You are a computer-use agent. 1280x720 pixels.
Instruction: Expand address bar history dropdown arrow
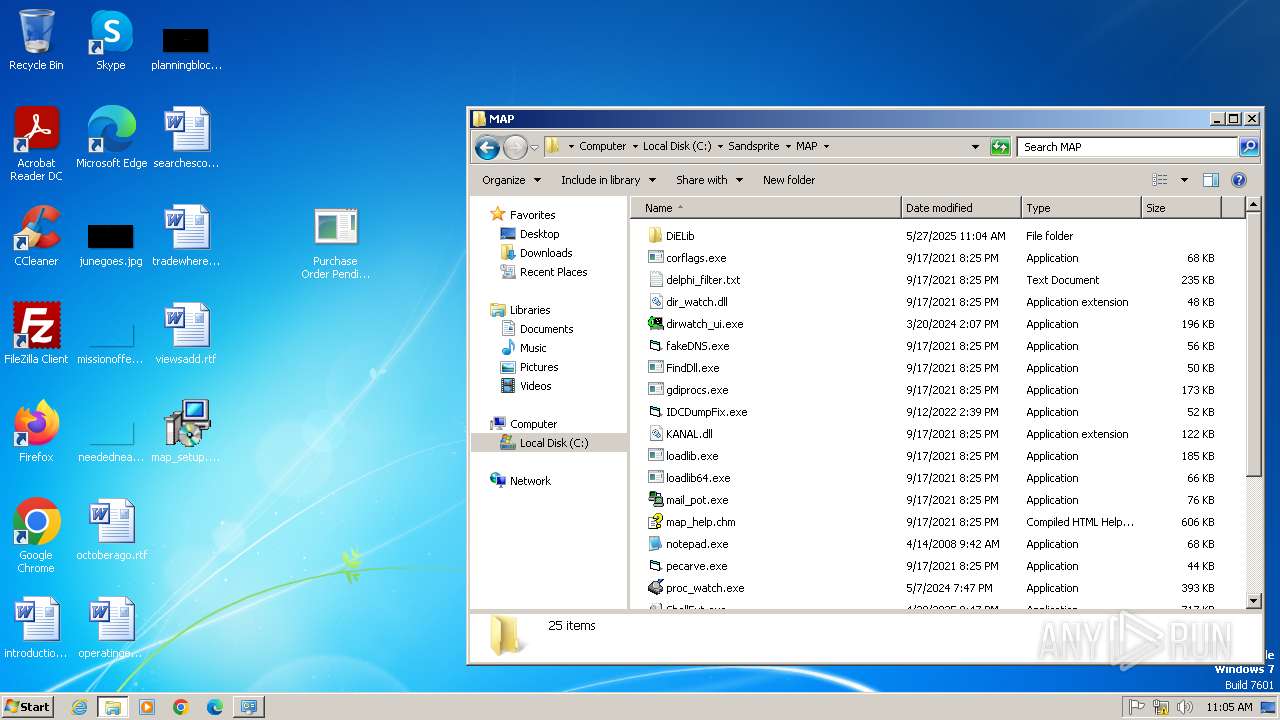[x=975, y=147]
